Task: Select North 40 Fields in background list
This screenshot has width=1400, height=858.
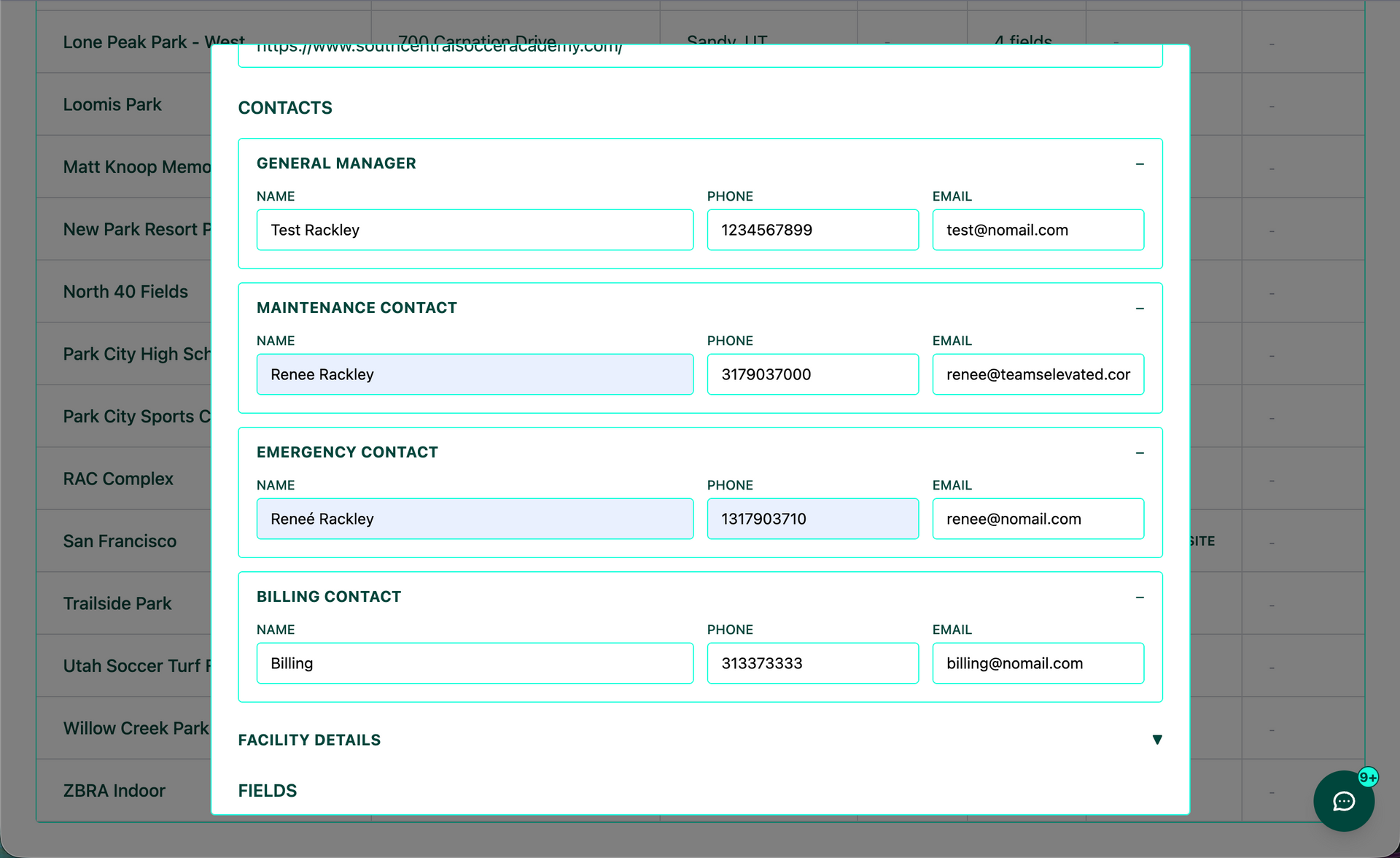Action: click(x=125, y=292)
